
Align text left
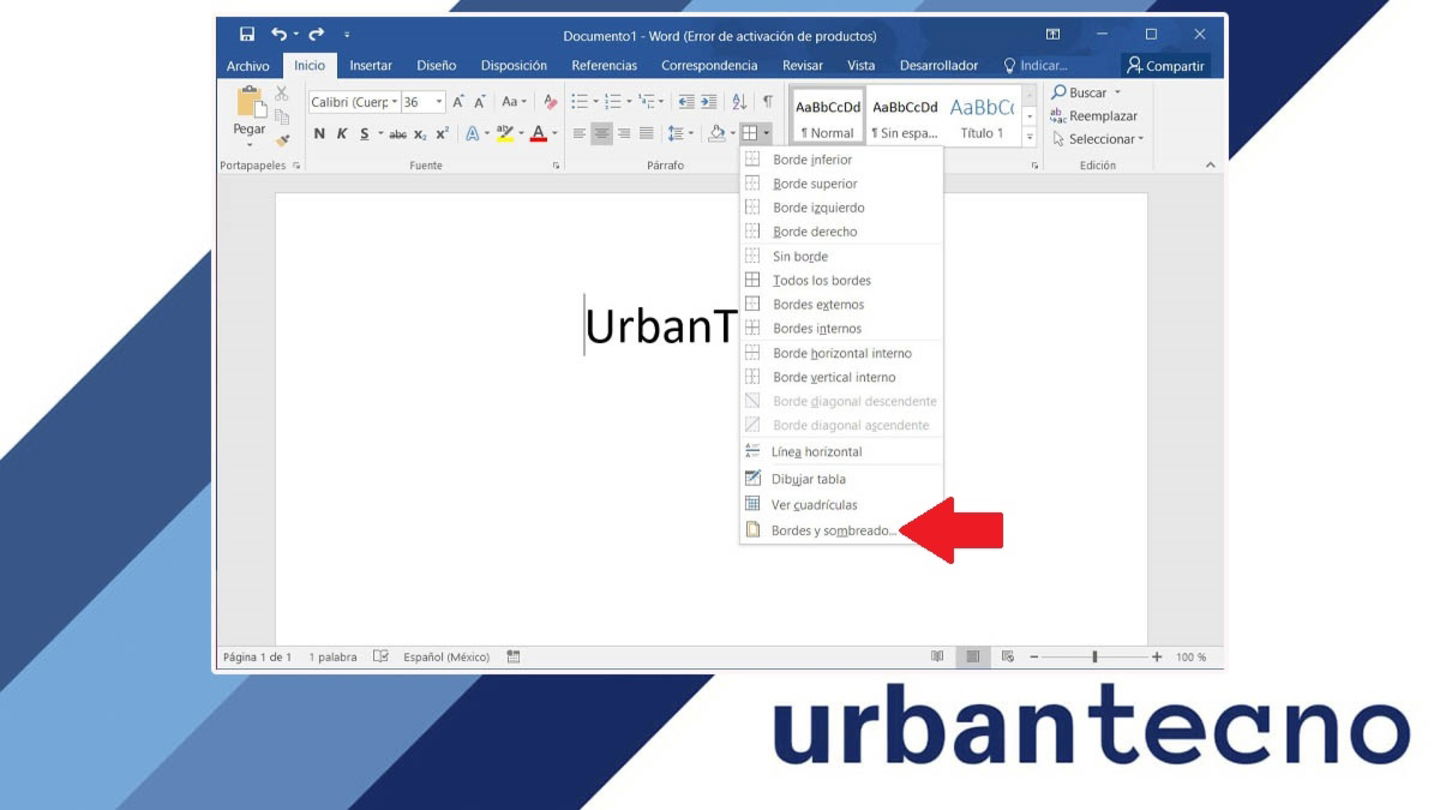tap(579, 133)
